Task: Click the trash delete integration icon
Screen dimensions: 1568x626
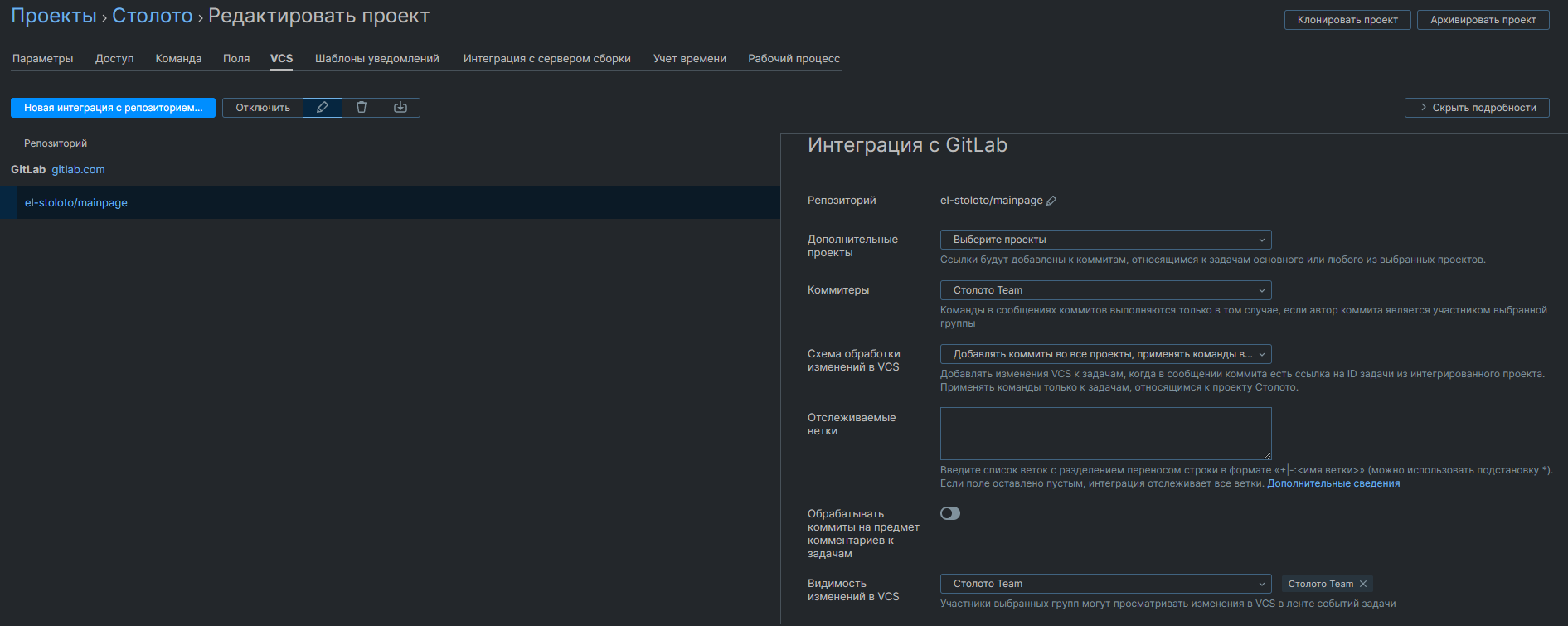Action: point(362,108)
